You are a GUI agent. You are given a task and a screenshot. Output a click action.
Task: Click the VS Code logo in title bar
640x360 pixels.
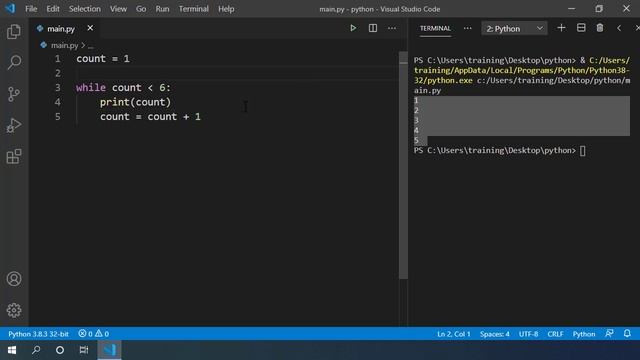[x=10, y=8]
